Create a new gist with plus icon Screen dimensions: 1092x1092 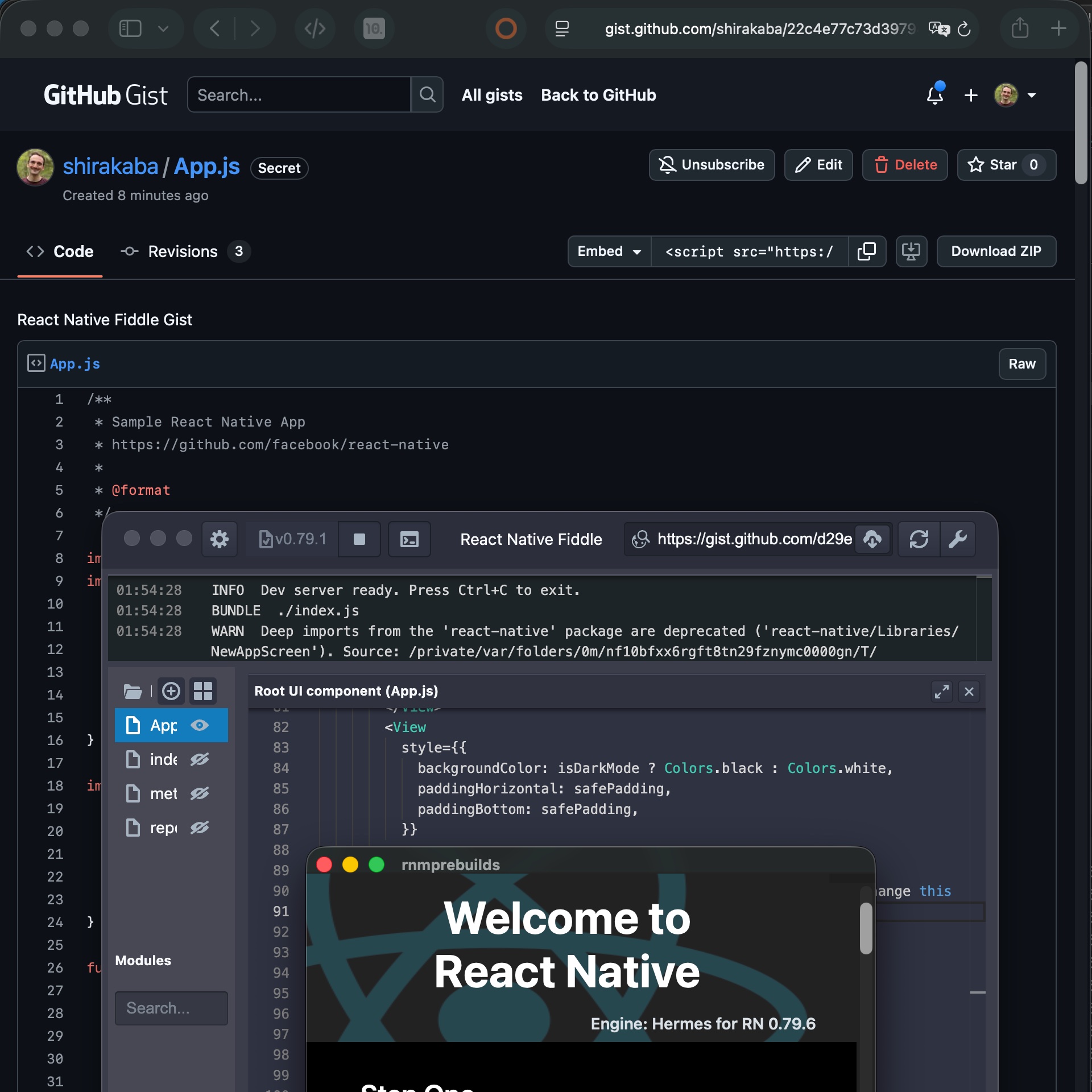pyautogui.click(x=971, y=95)
